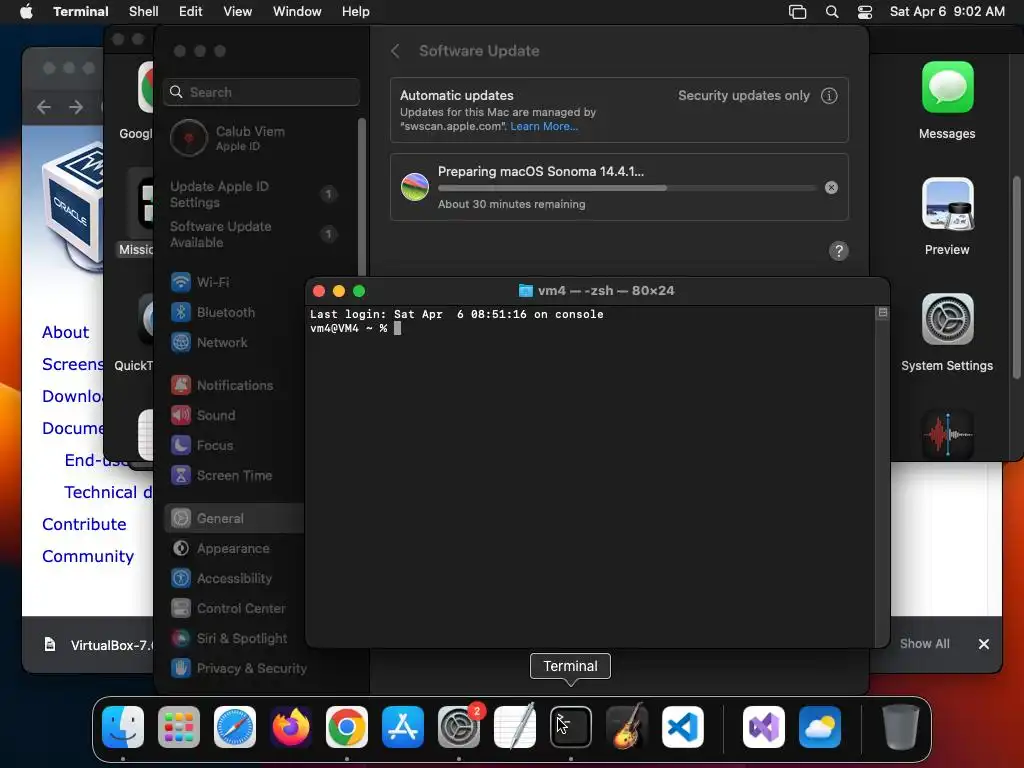Open the View menu
Viewport: 1024px width, 768px height.
238,12
